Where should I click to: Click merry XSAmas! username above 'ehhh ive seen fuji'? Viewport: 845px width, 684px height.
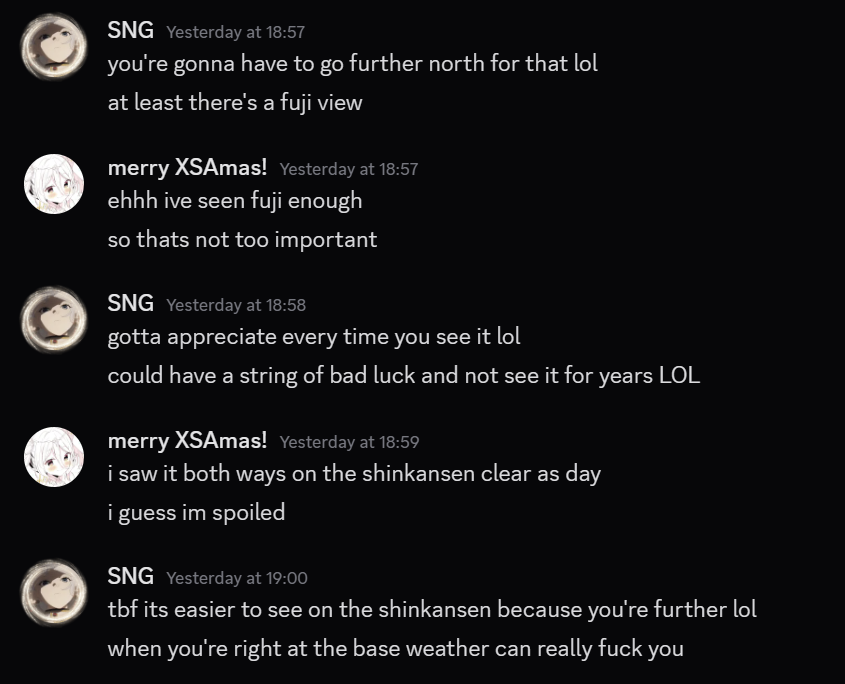[187, 167]
